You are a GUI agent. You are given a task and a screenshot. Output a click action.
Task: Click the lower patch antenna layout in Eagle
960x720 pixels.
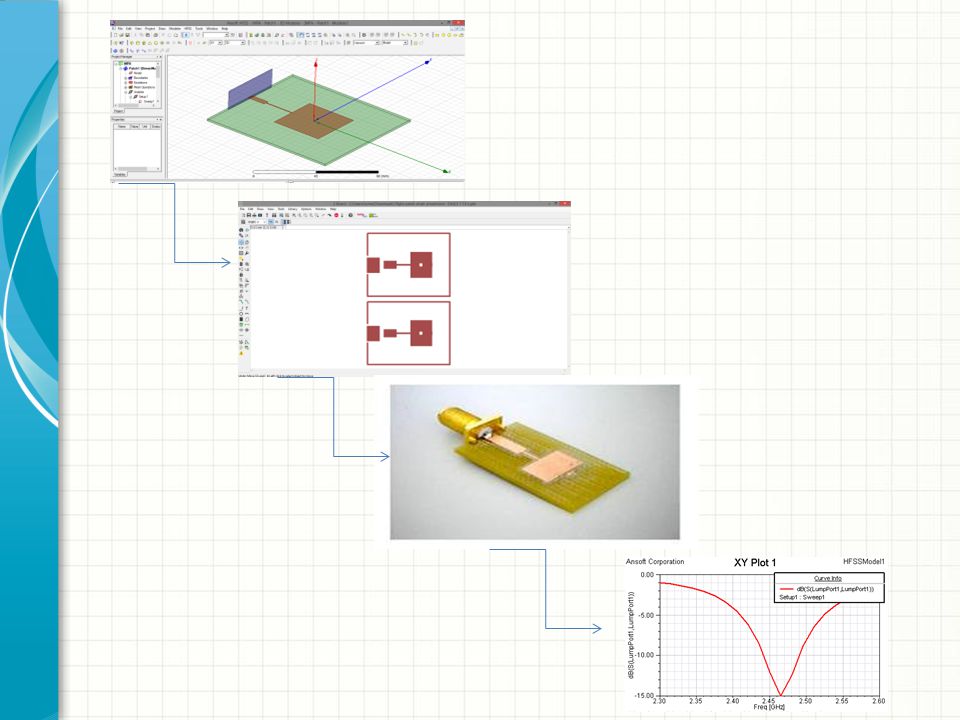coord(408,333)
